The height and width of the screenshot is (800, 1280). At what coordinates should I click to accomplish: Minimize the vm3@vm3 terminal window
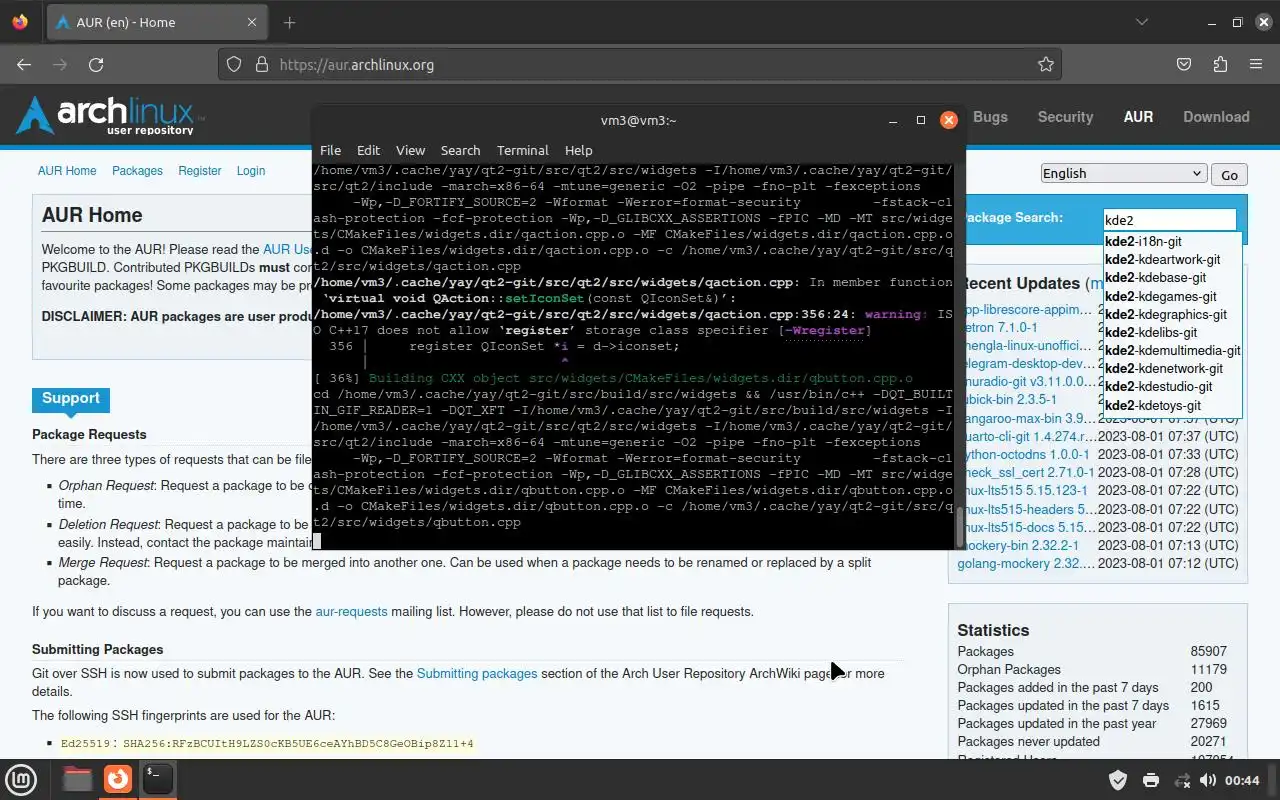(893, 120)
